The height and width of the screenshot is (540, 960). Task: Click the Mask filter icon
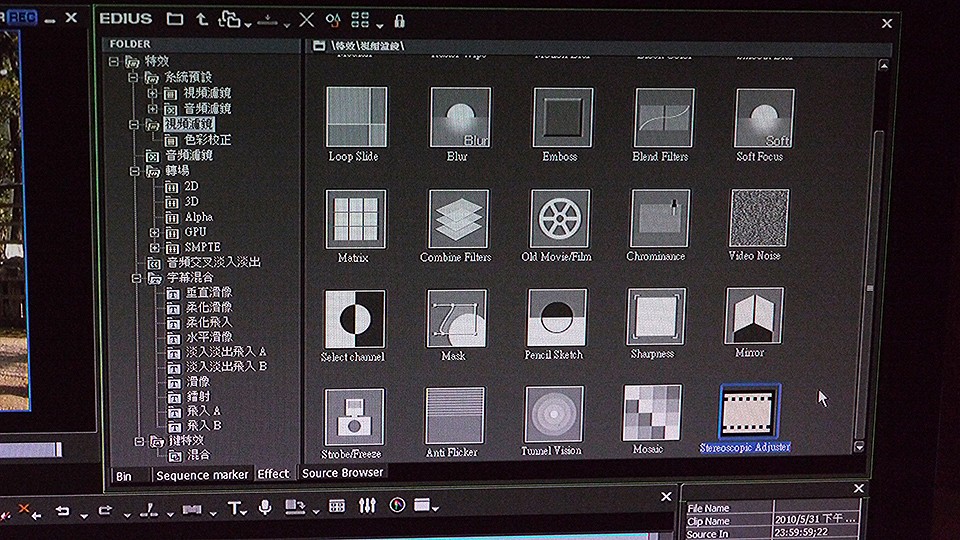point(456,318)
